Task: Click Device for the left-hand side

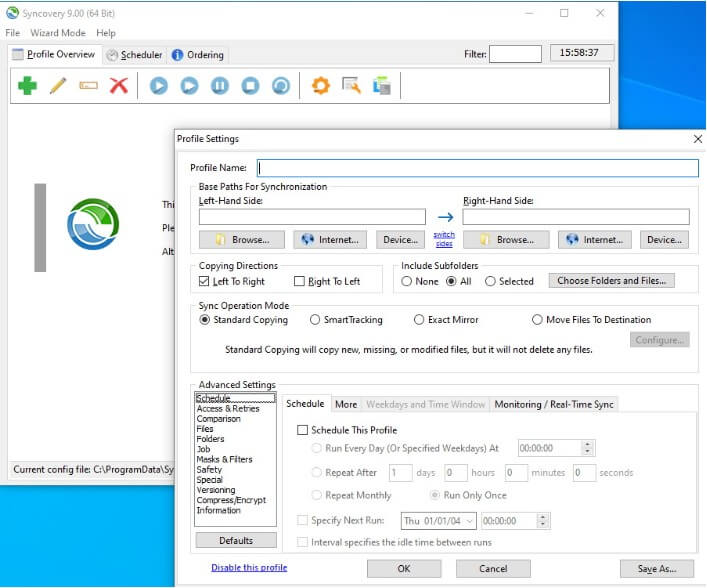Action: point(400,240)
